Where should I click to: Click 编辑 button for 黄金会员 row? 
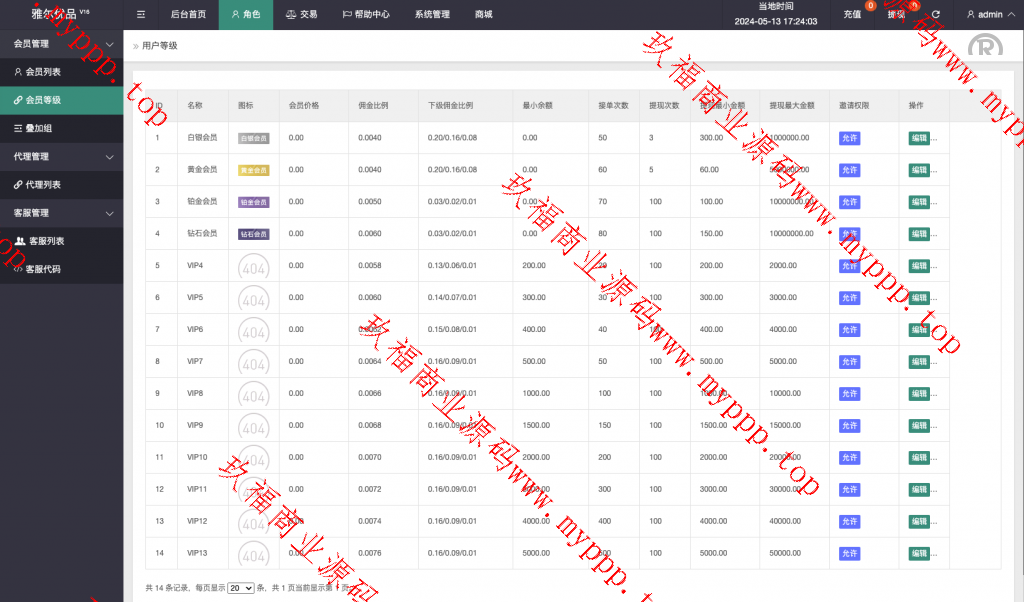click(x=919, y=170)
